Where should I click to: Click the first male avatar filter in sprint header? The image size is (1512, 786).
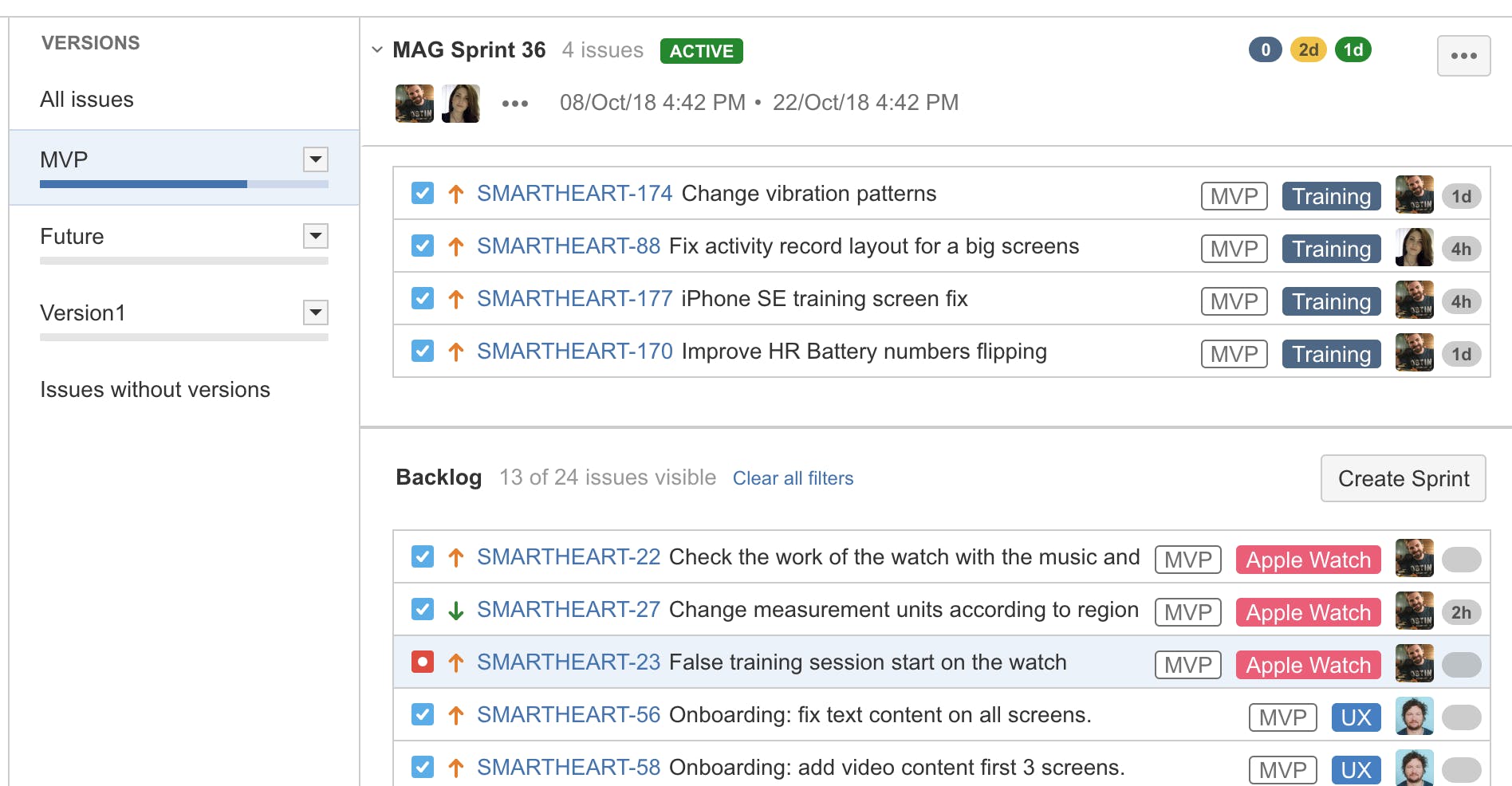point(415,104)
